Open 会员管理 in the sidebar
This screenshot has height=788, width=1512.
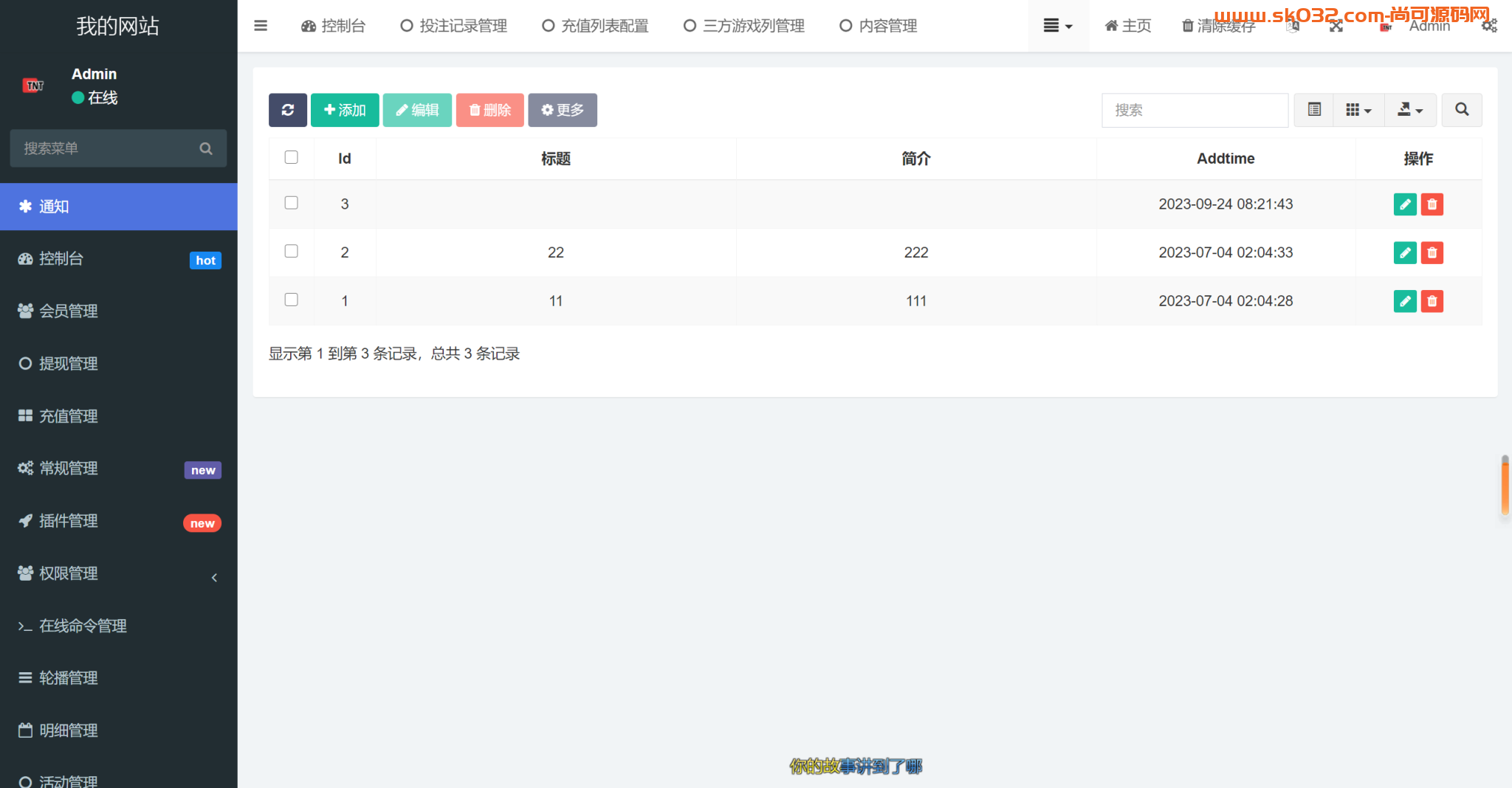click(x=118, y=311)
